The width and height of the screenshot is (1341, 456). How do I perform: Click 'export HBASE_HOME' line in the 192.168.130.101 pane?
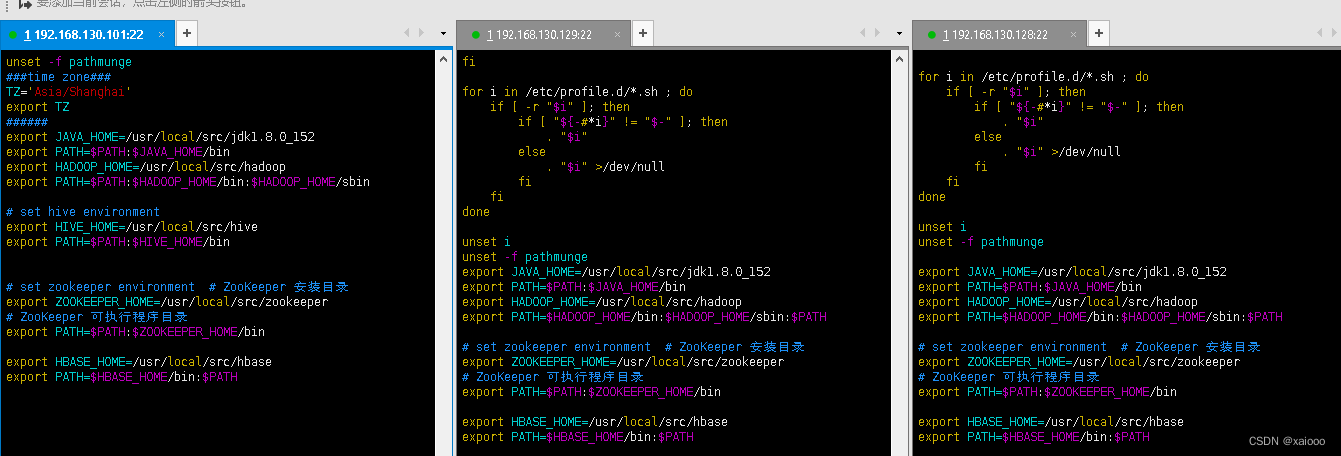pyautogui.click(x=139, y=361)
